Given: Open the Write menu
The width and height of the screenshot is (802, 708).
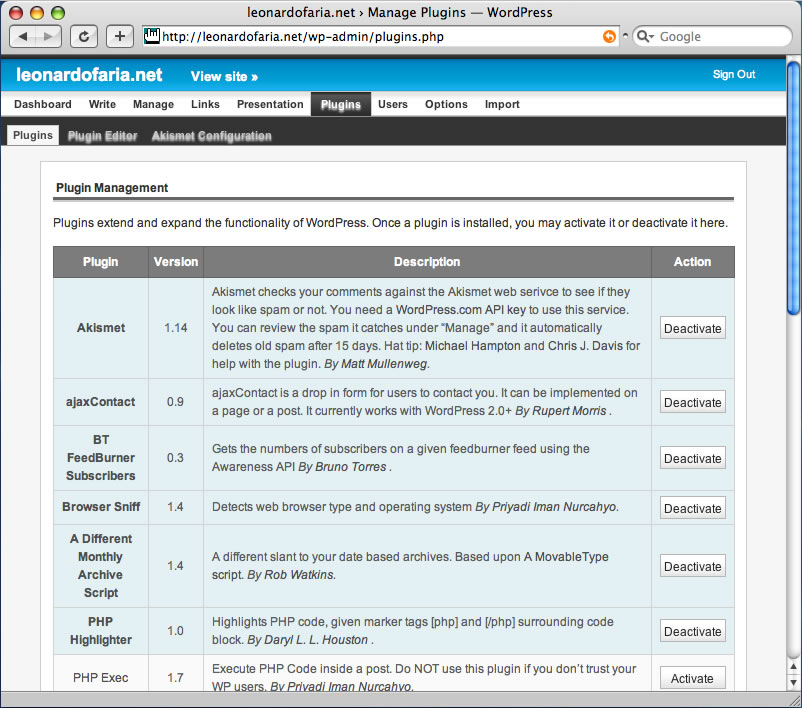Looking at the screenshot, I should (x=102, y=104).
